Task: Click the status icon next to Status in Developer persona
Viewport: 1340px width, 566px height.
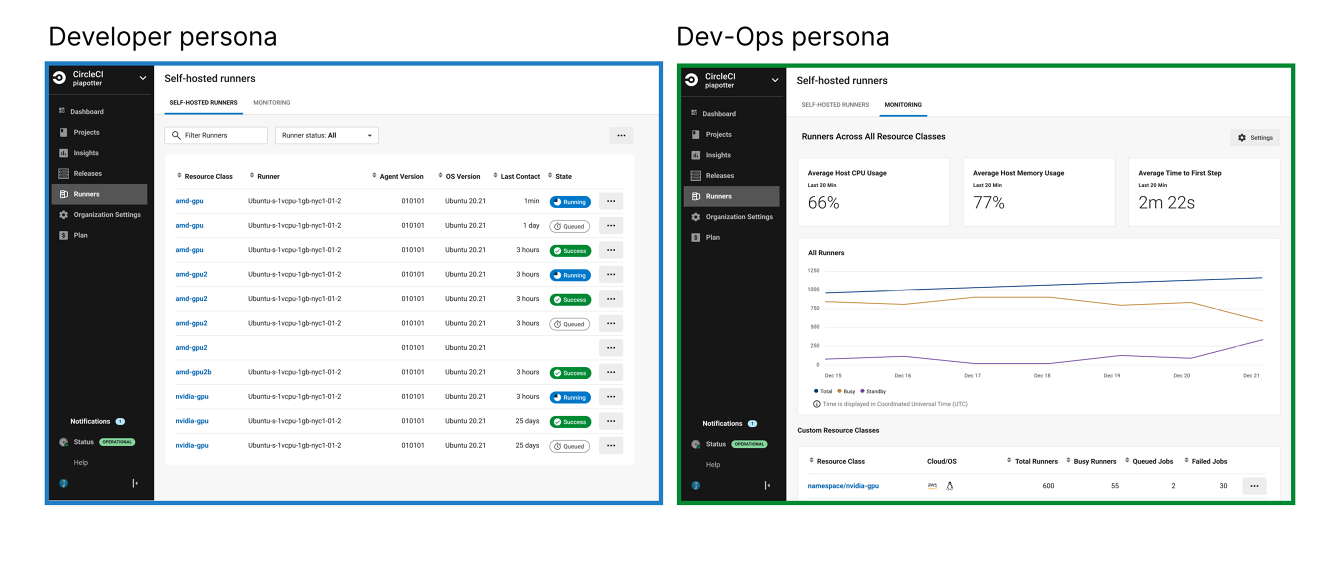Action: 64,442
